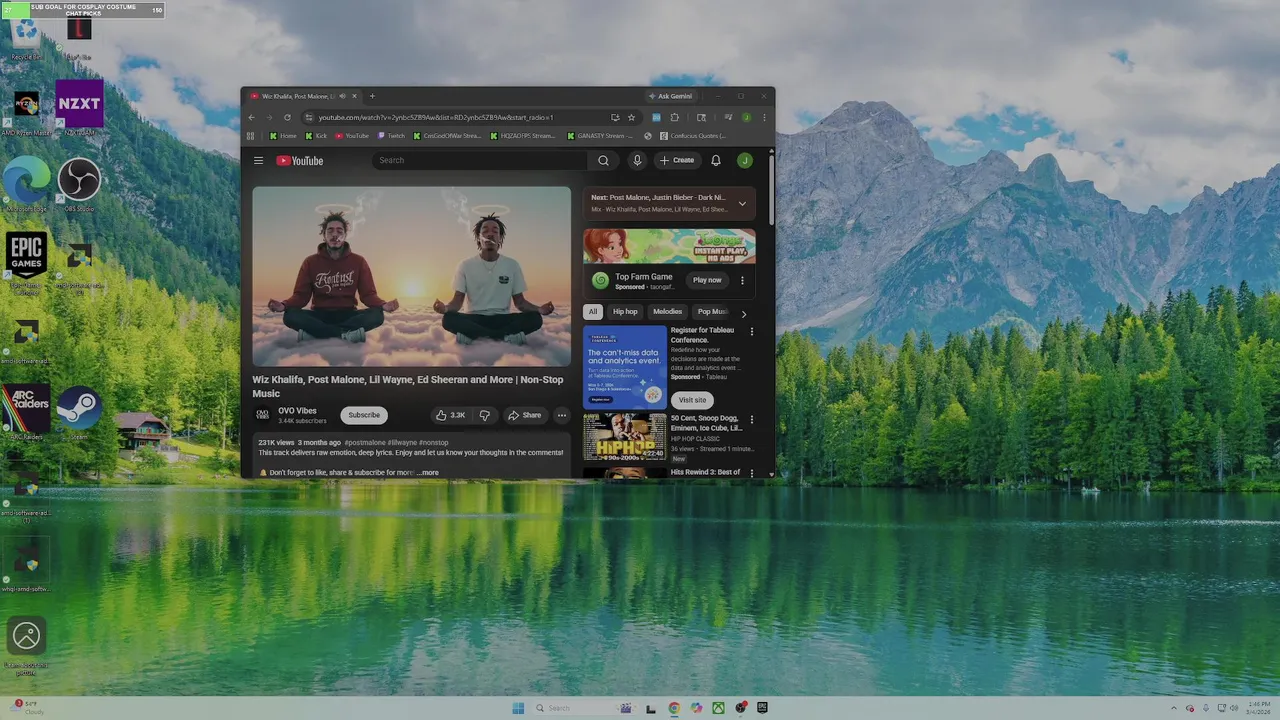The height and width of the screenshot is (720, 1280).
Task: Open the YouTube hamburger guide menu
Action: (258, 160)
